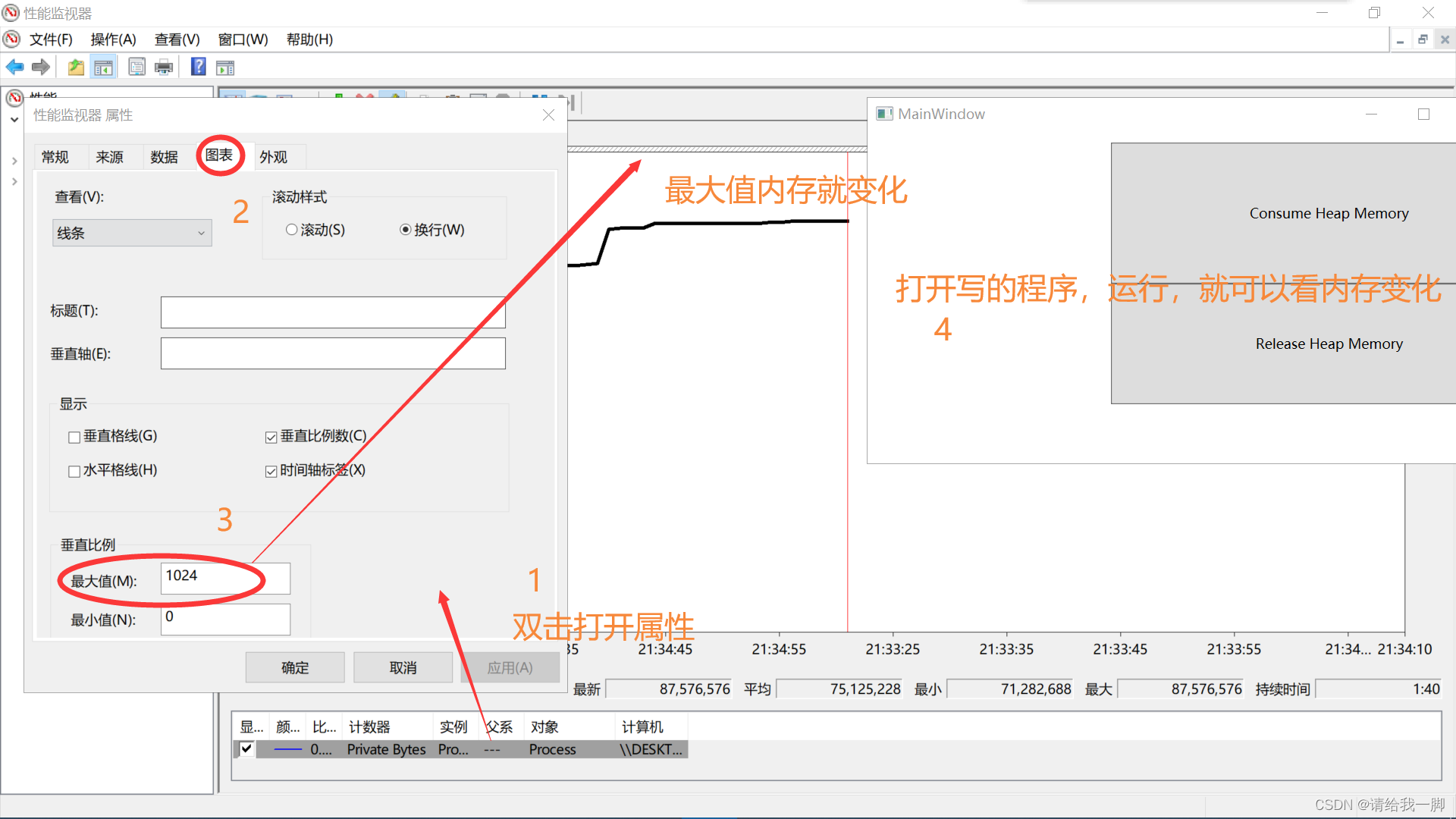Click the Print toolbar icon
Viewport: 1456px width, 819px height.
click(x=164, y=67)
